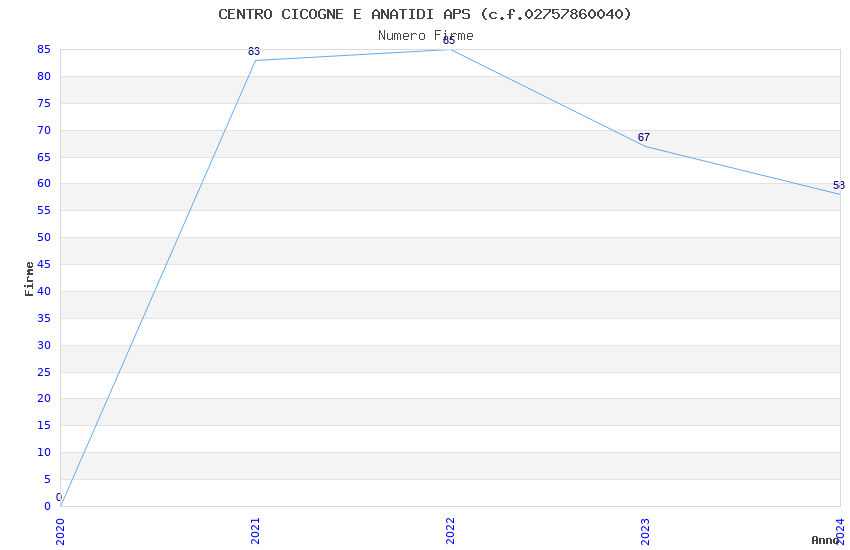Click the y-axis tick label 15
Viewport: 850px width, 550px height.
44,425
